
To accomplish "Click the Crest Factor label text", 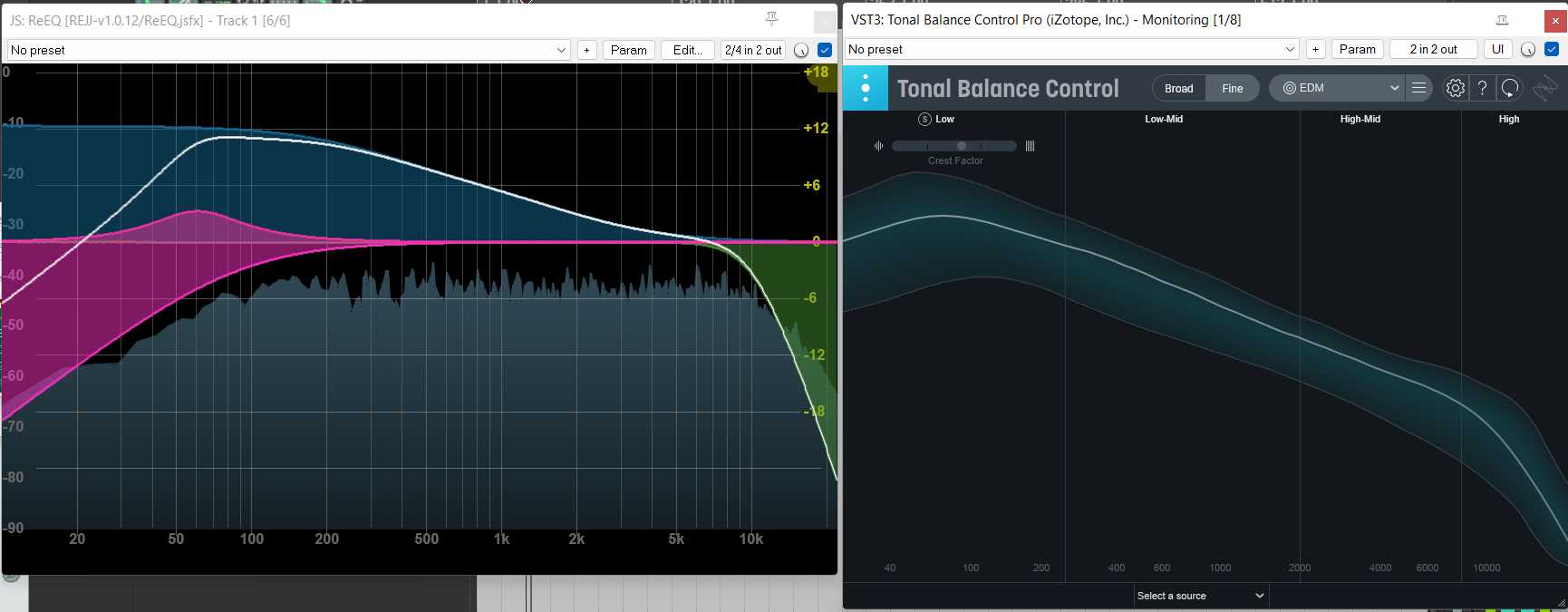I will (955, 161).
